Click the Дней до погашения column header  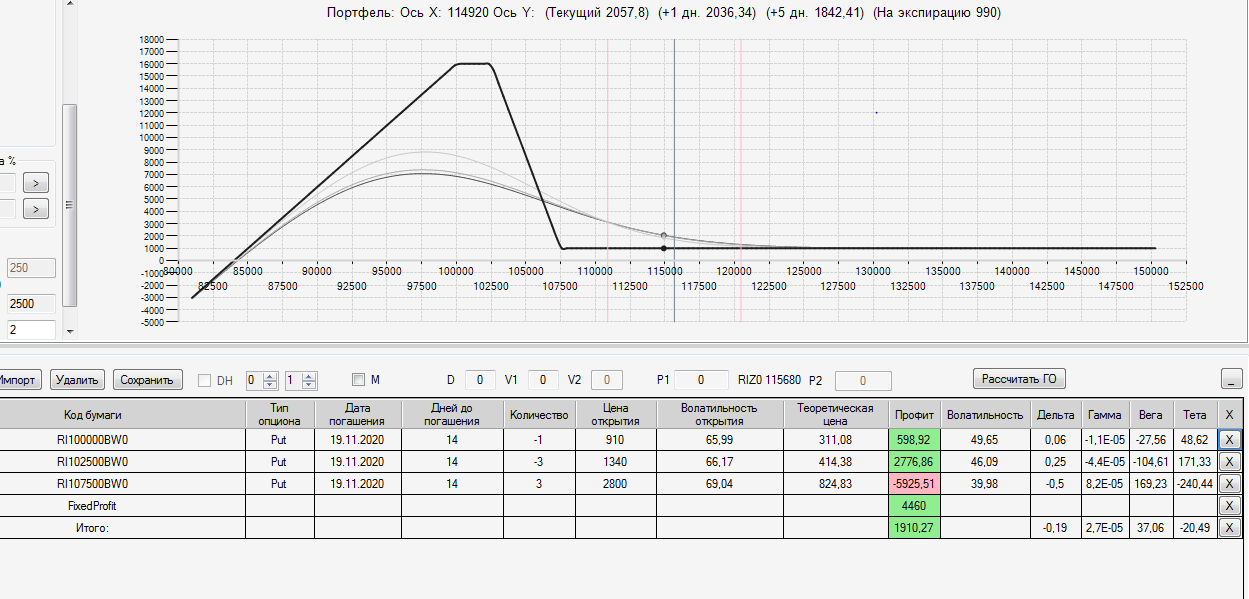[452, 414]
